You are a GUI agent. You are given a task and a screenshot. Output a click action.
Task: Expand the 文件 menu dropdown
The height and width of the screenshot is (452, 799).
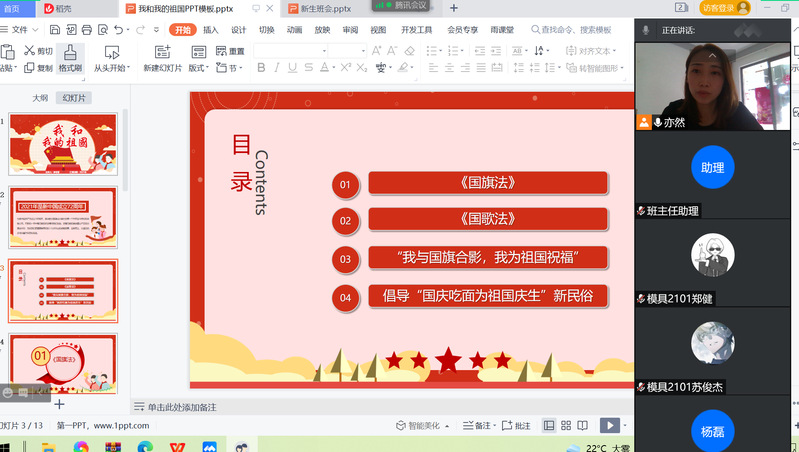tap(19, 30)
